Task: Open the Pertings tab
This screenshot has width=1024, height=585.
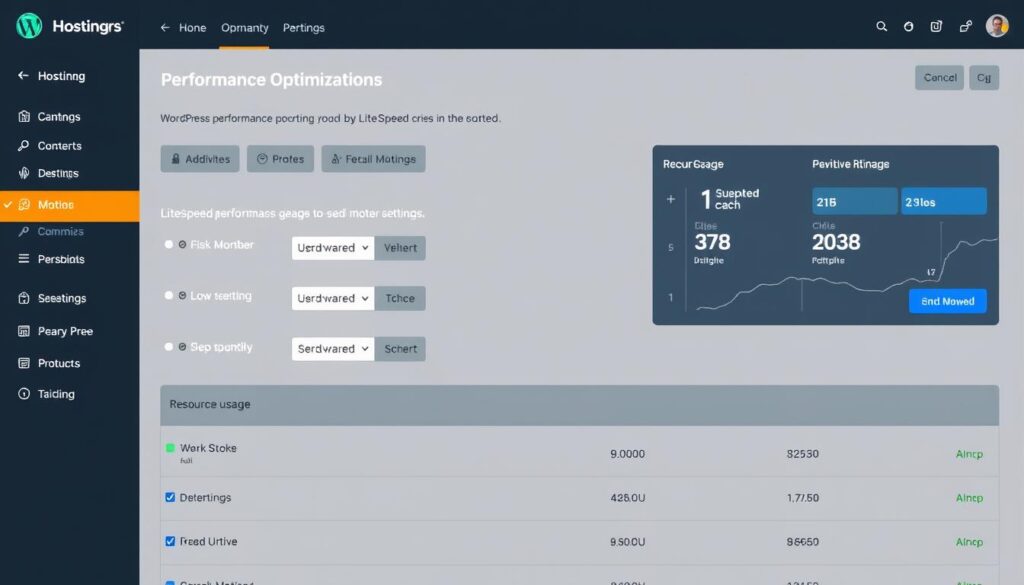Action: pyautogui.click(x=304, y=28)
